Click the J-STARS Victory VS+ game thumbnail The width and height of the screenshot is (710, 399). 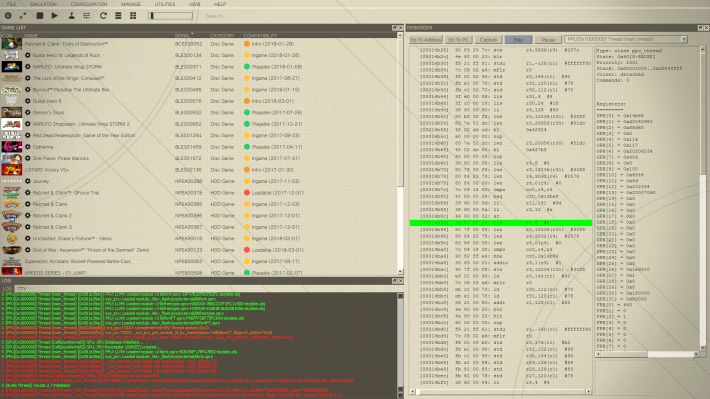pyautogui.click(x=11, y=170)
